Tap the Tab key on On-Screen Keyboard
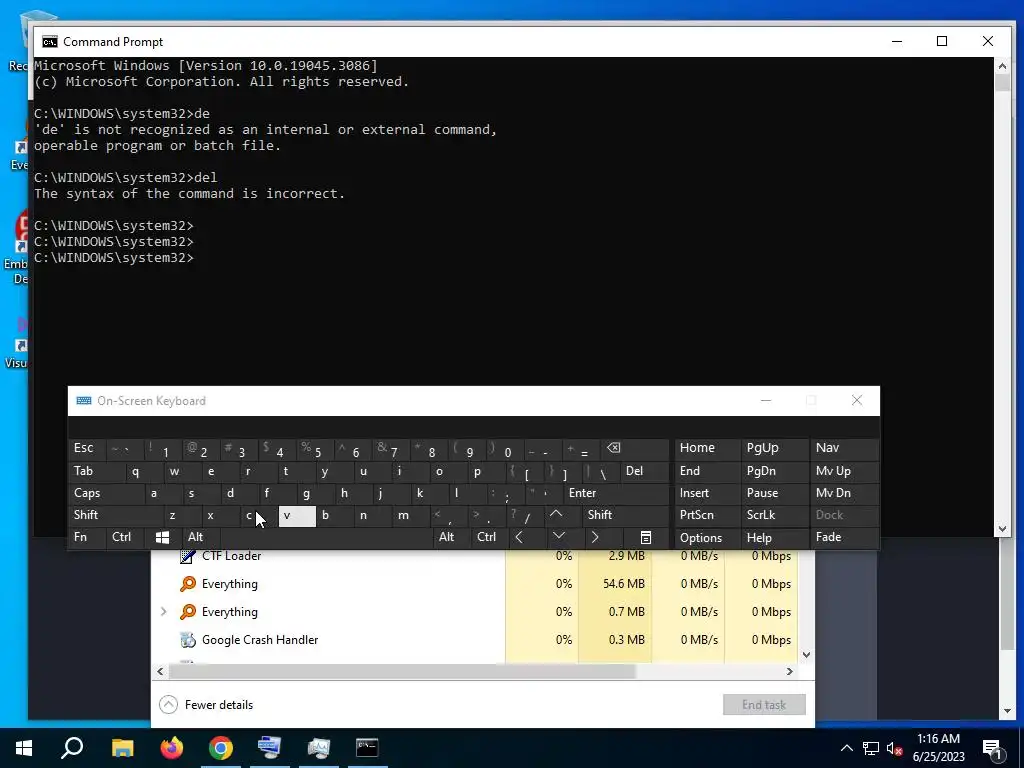Viewport: 1024px width, 768px height. pos(96,472)
